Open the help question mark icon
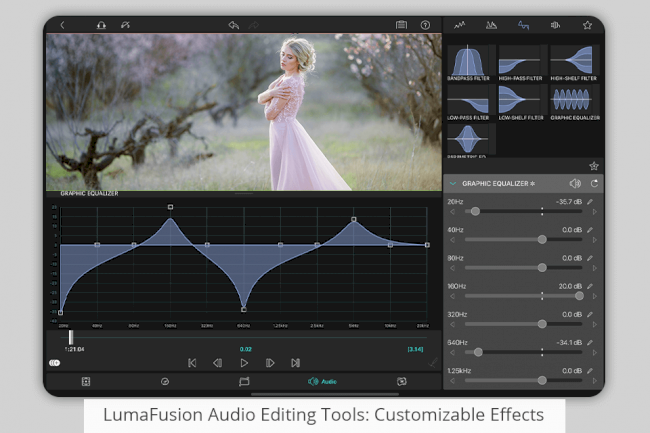The image size is (650, 433). coord(425,25)
